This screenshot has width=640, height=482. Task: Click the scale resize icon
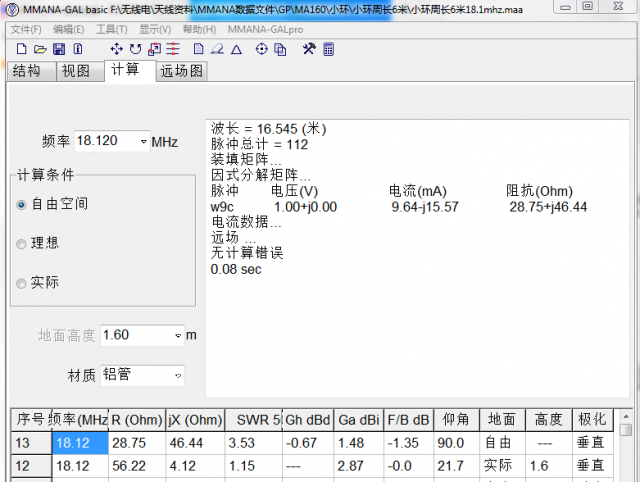(x=154, y=49)
